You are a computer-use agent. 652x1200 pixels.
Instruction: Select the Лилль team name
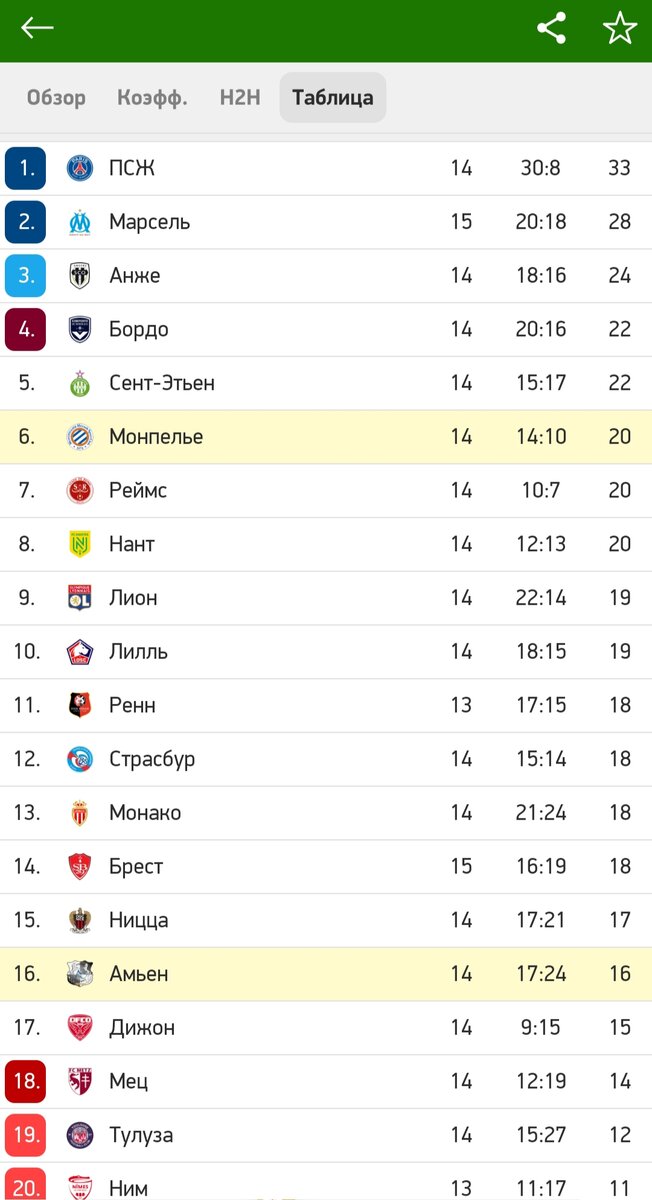coord(138,652)
